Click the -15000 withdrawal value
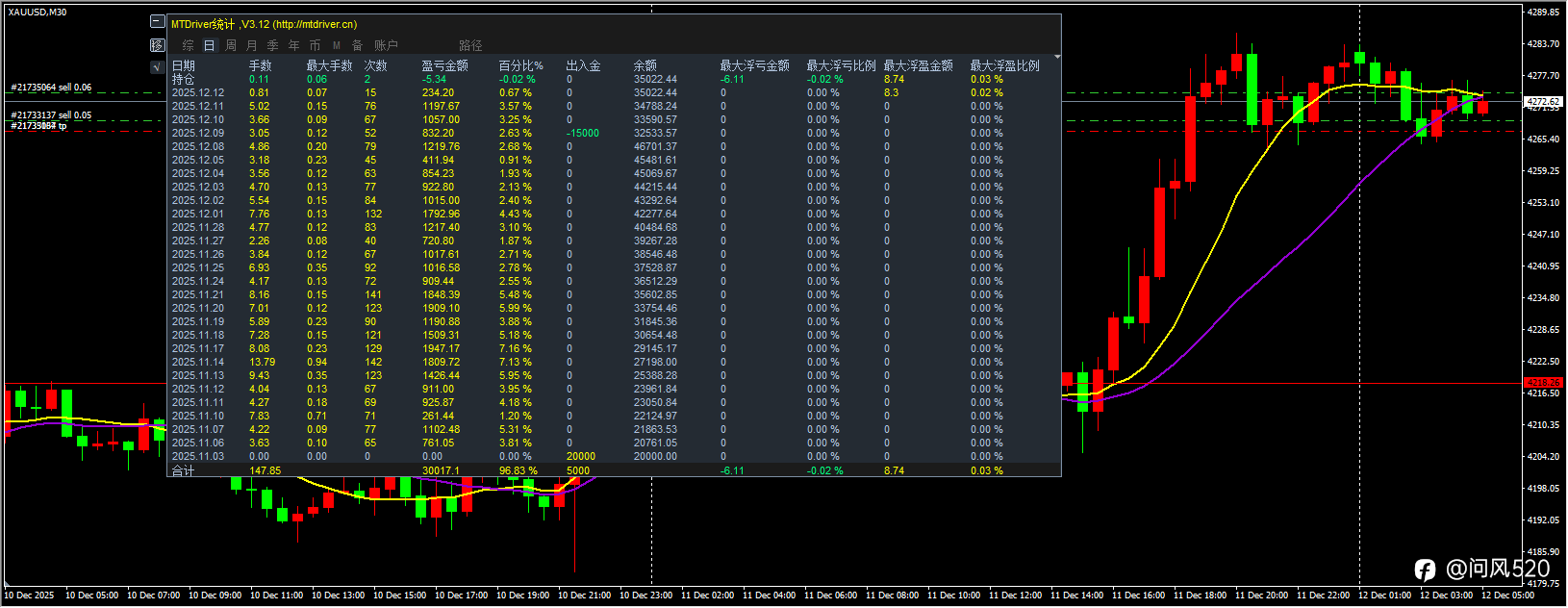 point(583,133)
